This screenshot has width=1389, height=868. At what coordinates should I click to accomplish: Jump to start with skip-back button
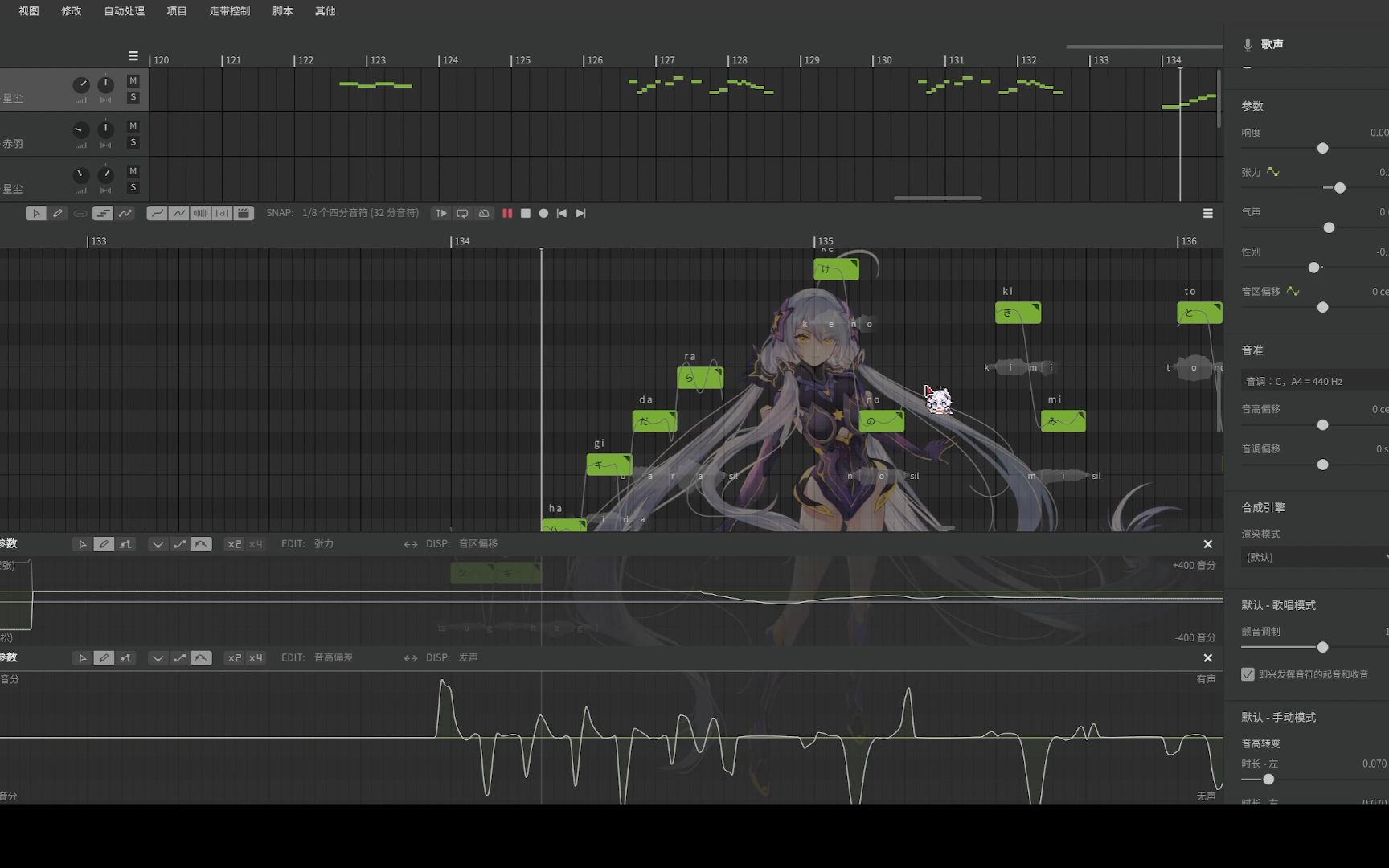click(x=562, y=213)
